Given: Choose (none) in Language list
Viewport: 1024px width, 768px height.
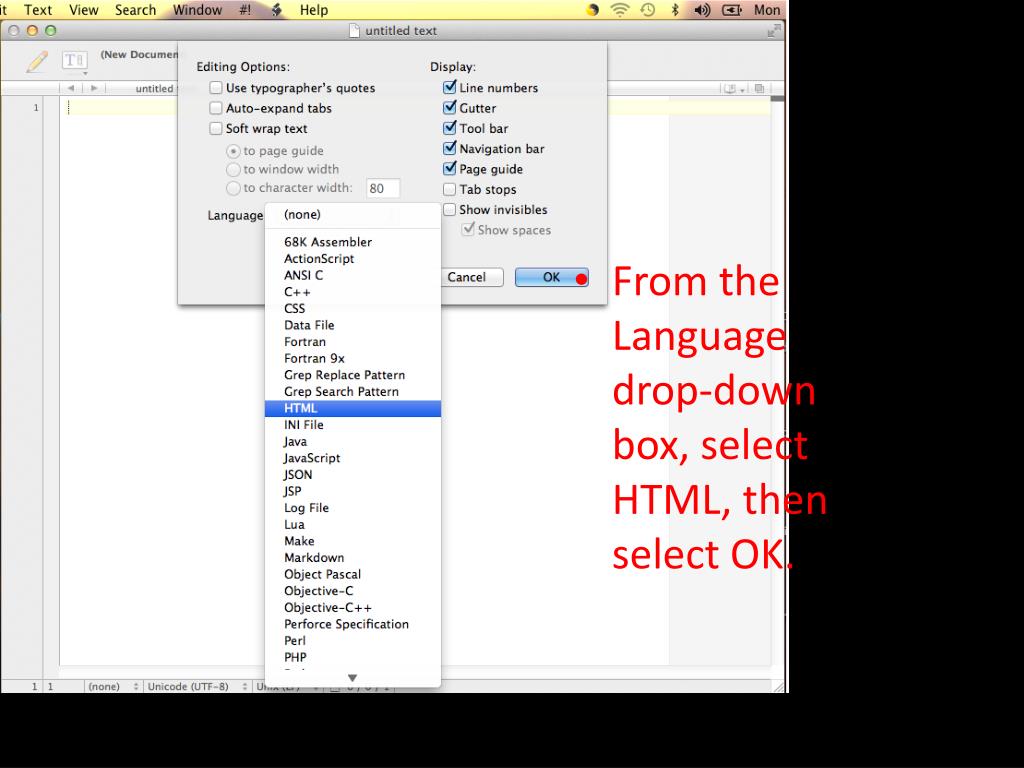Looking at the screenshot, I should pos(353,214).
